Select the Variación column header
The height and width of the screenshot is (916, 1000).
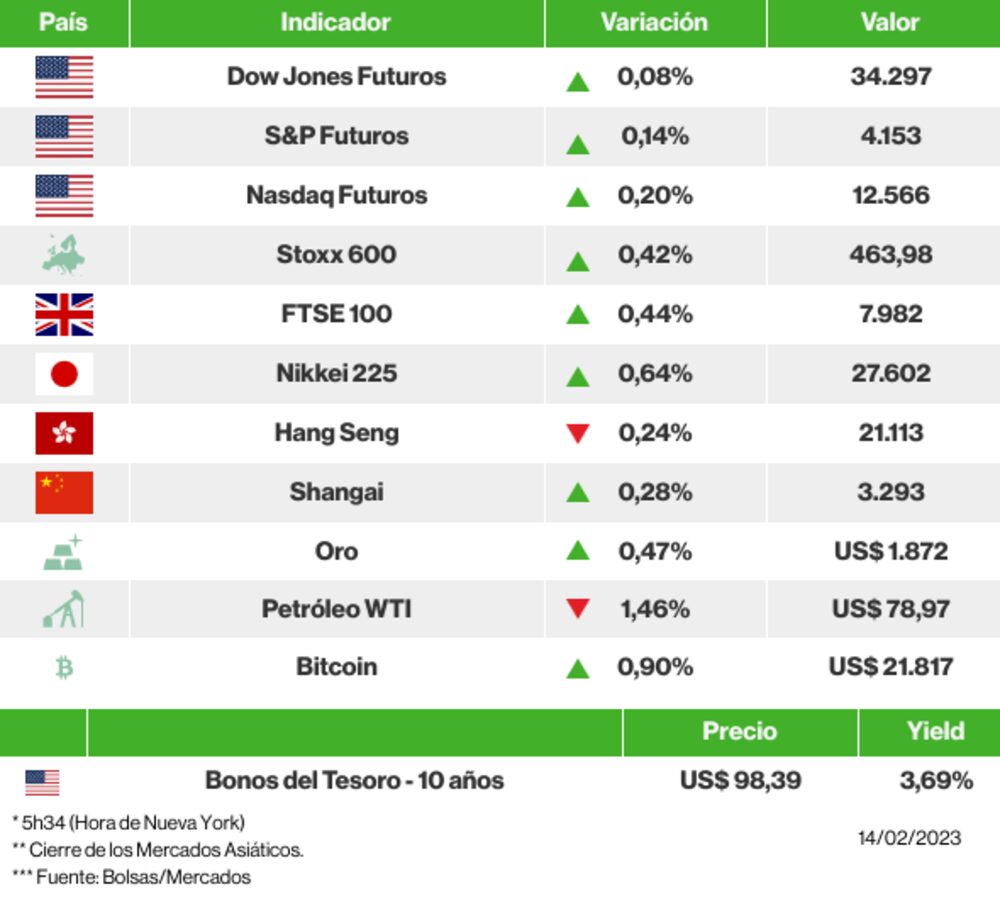pos(654,22)
